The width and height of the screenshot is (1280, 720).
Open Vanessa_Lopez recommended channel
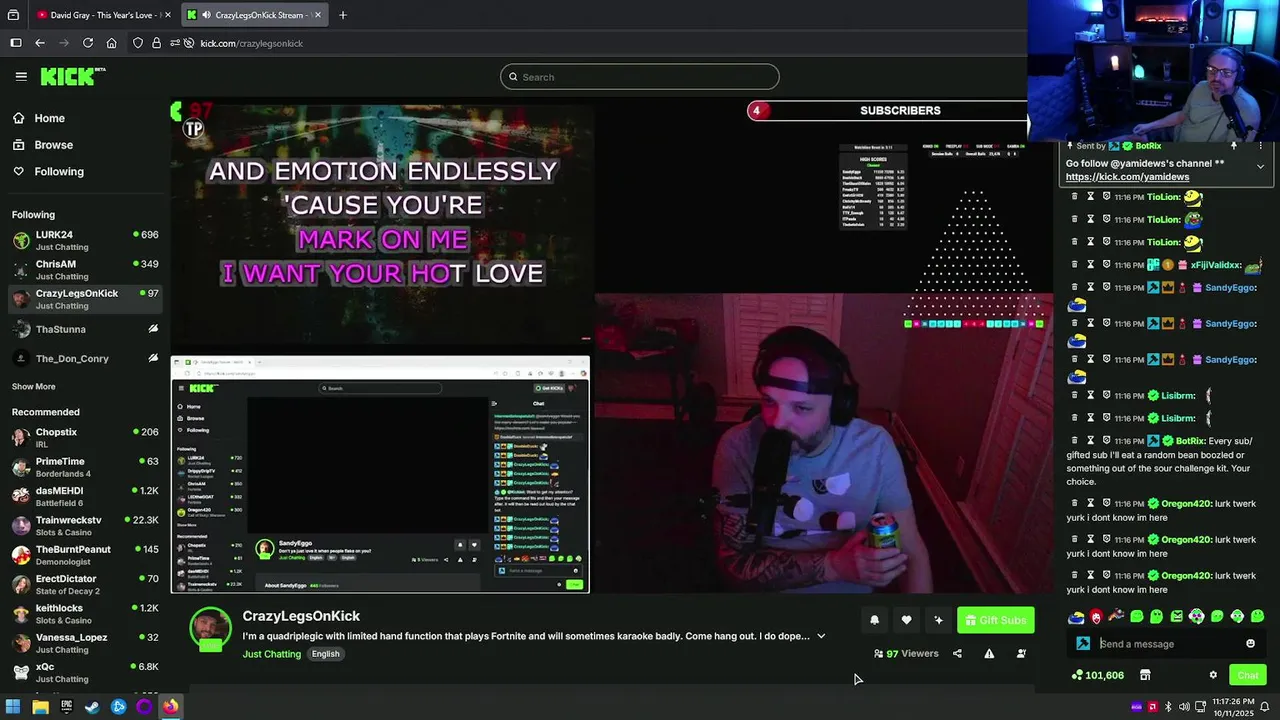pyautogui.click(x=86, y=643)
